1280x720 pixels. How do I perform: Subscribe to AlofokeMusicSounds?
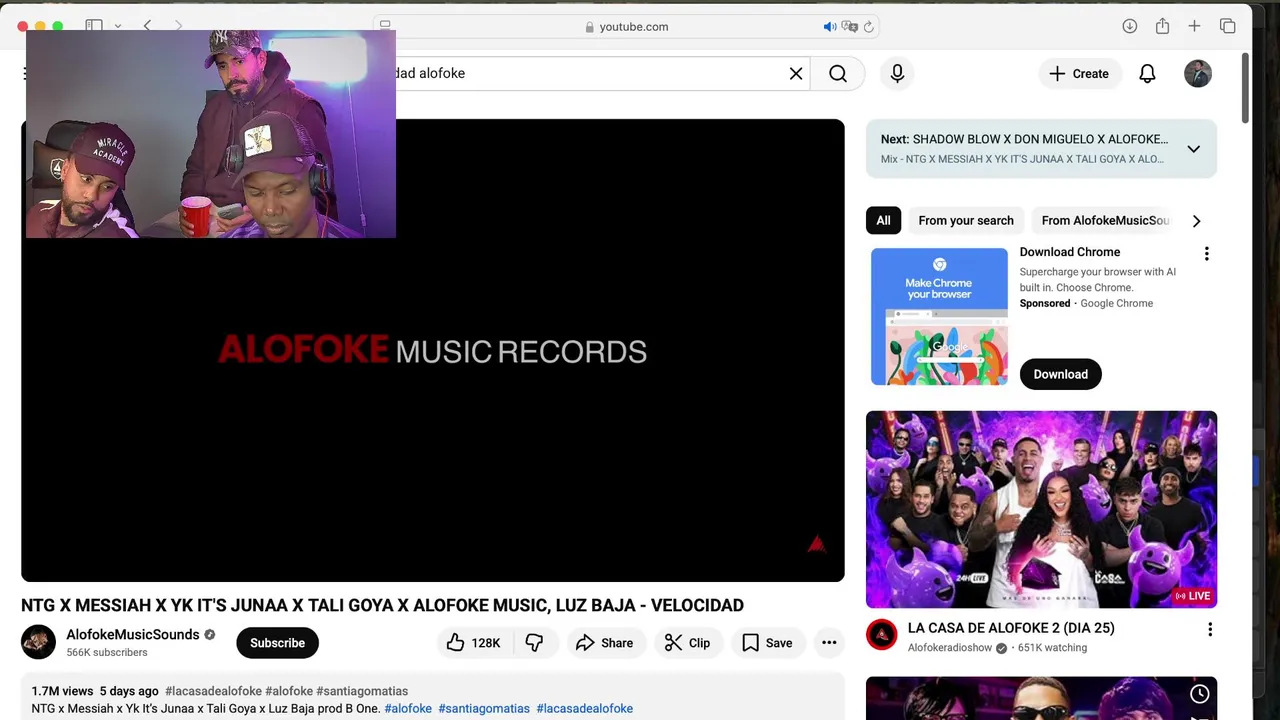(x=277, y=643)
